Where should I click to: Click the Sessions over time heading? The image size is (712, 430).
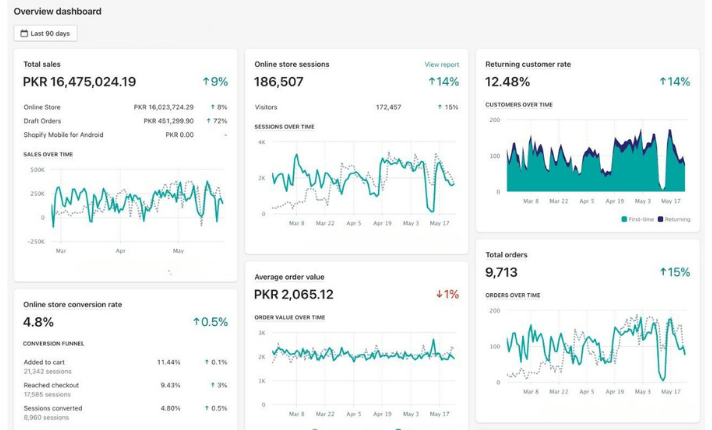(x=284, y=127)
